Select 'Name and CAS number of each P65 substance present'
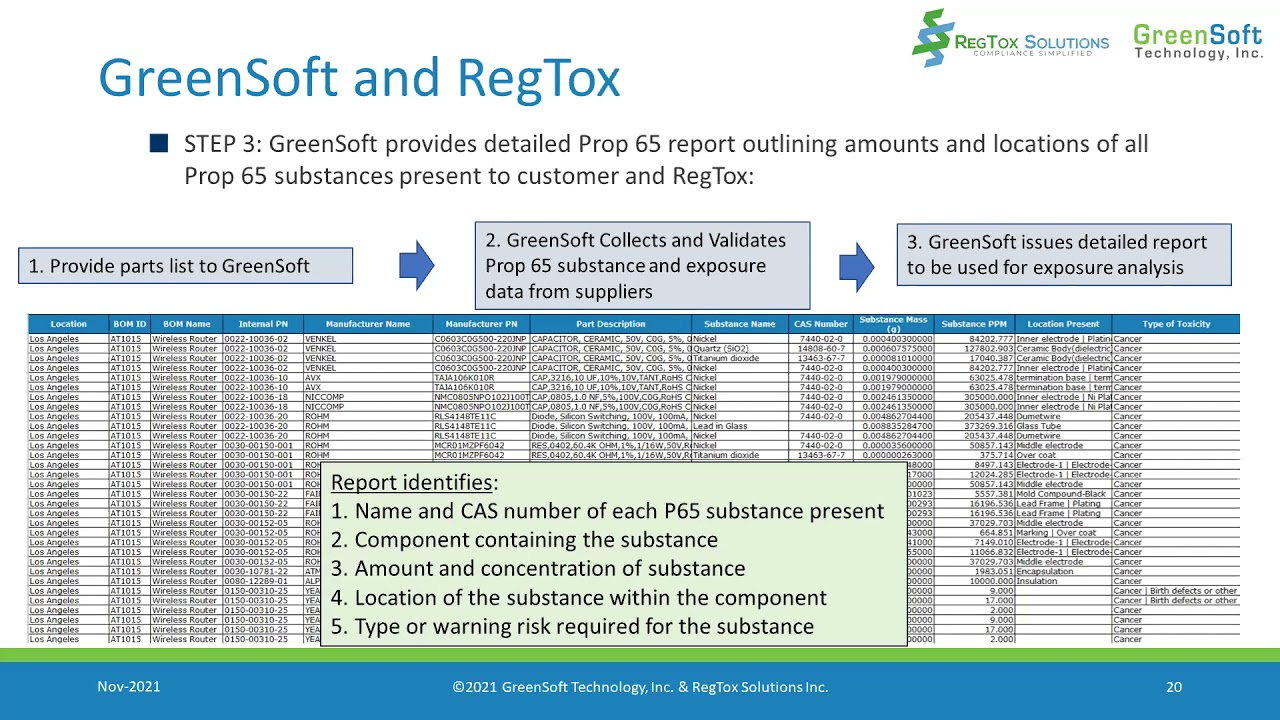Image resolution: width=1280 pixels, height=720 pixels. (x=607, y=511)
